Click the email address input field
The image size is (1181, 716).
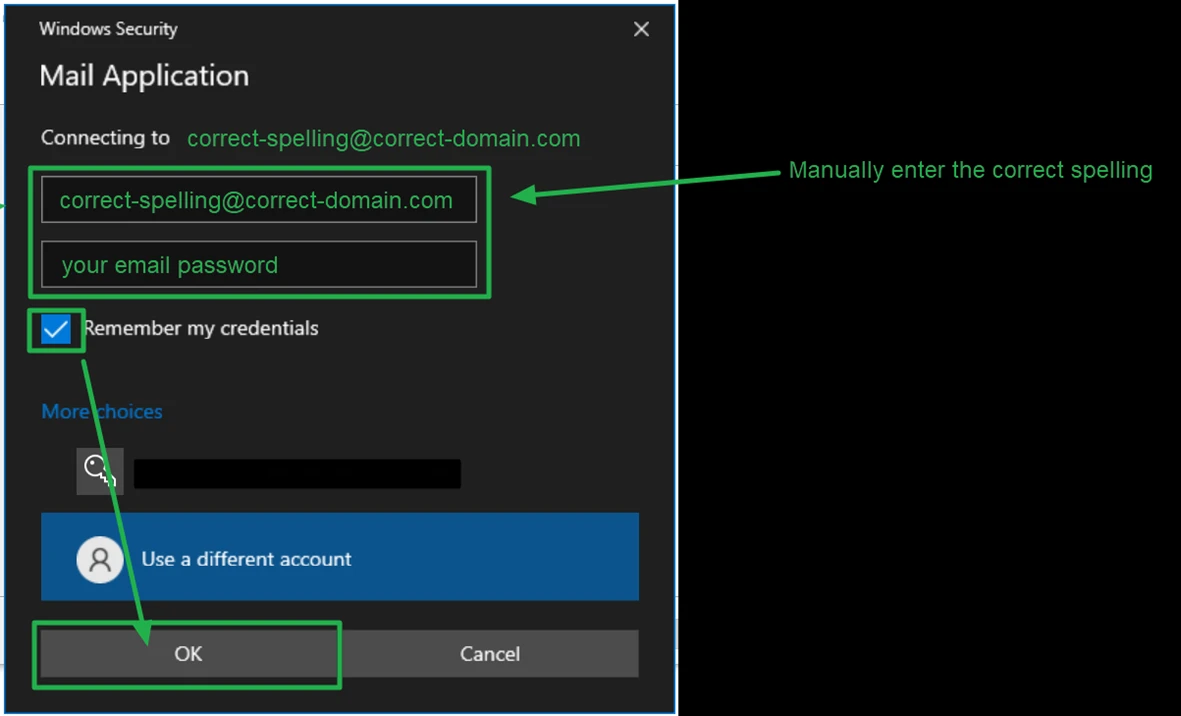(x=259, y=200)
